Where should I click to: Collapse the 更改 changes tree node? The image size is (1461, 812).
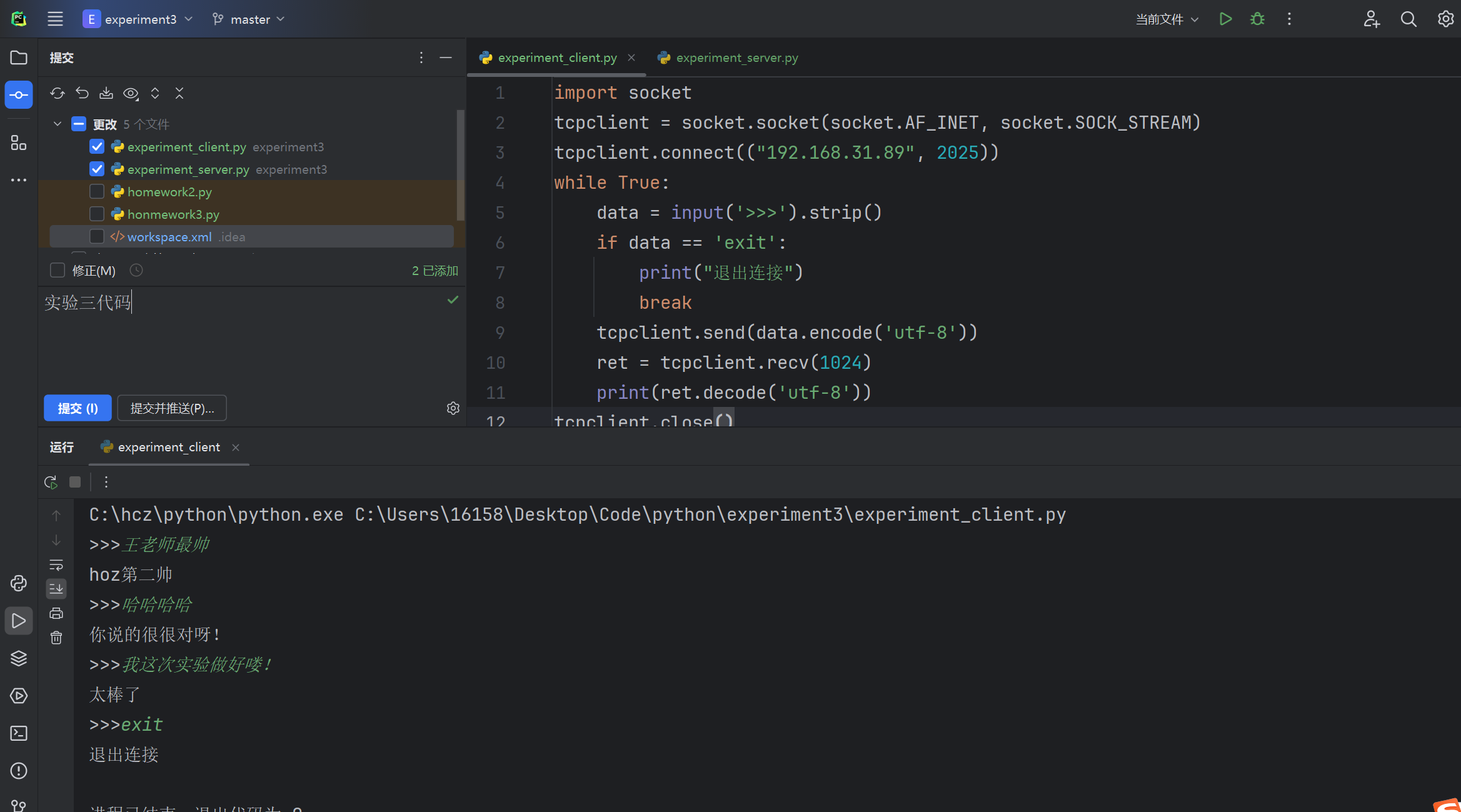click(x=58, y=124)
